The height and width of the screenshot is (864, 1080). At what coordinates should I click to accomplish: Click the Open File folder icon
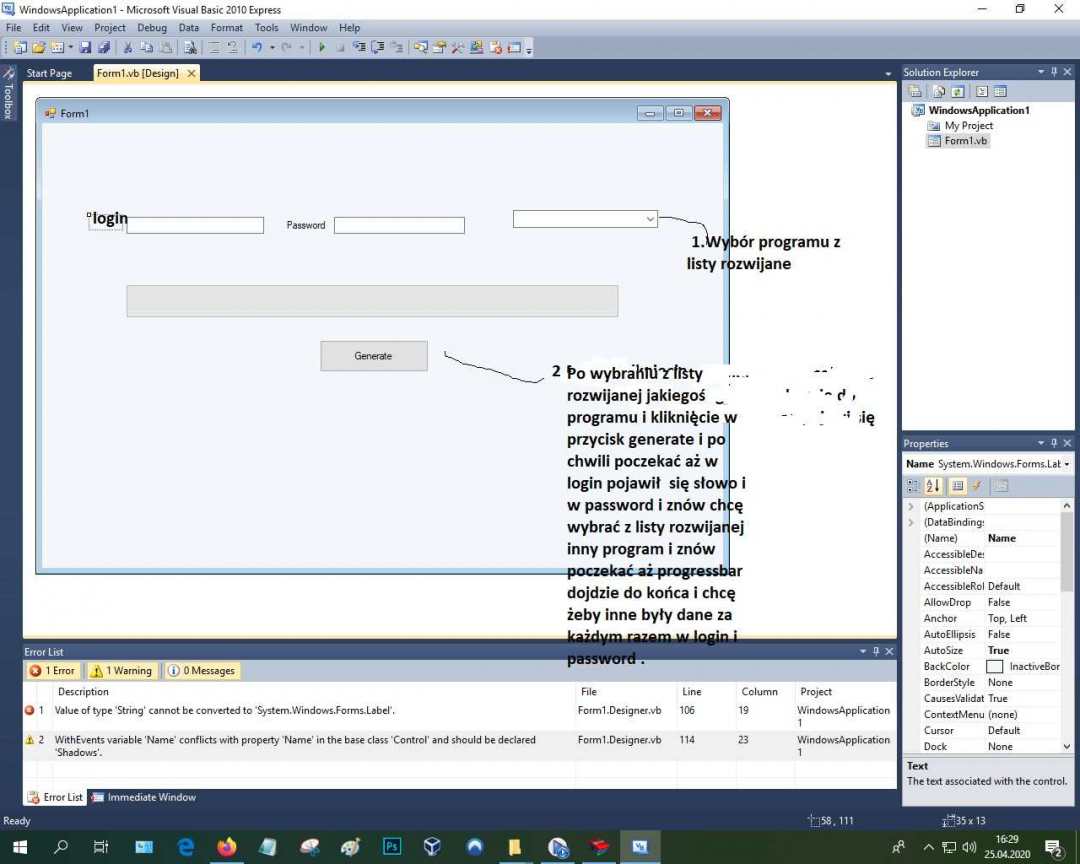coord(39,47)
